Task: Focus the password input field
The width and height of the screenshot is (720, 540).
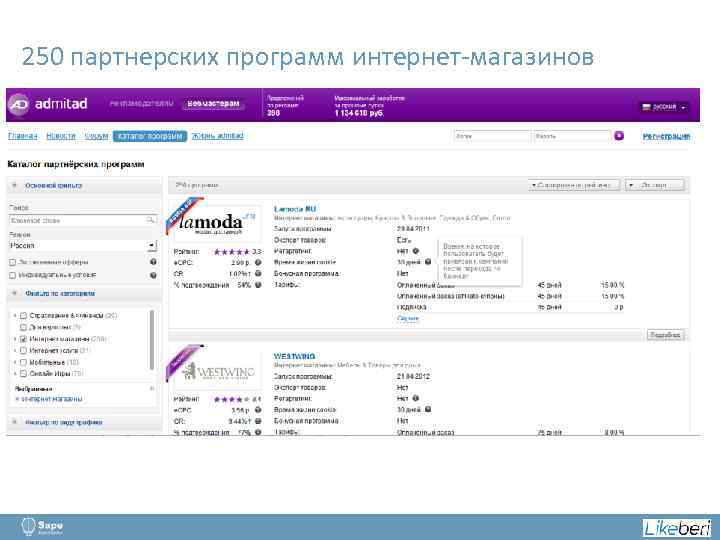Action: pos(572,136)
